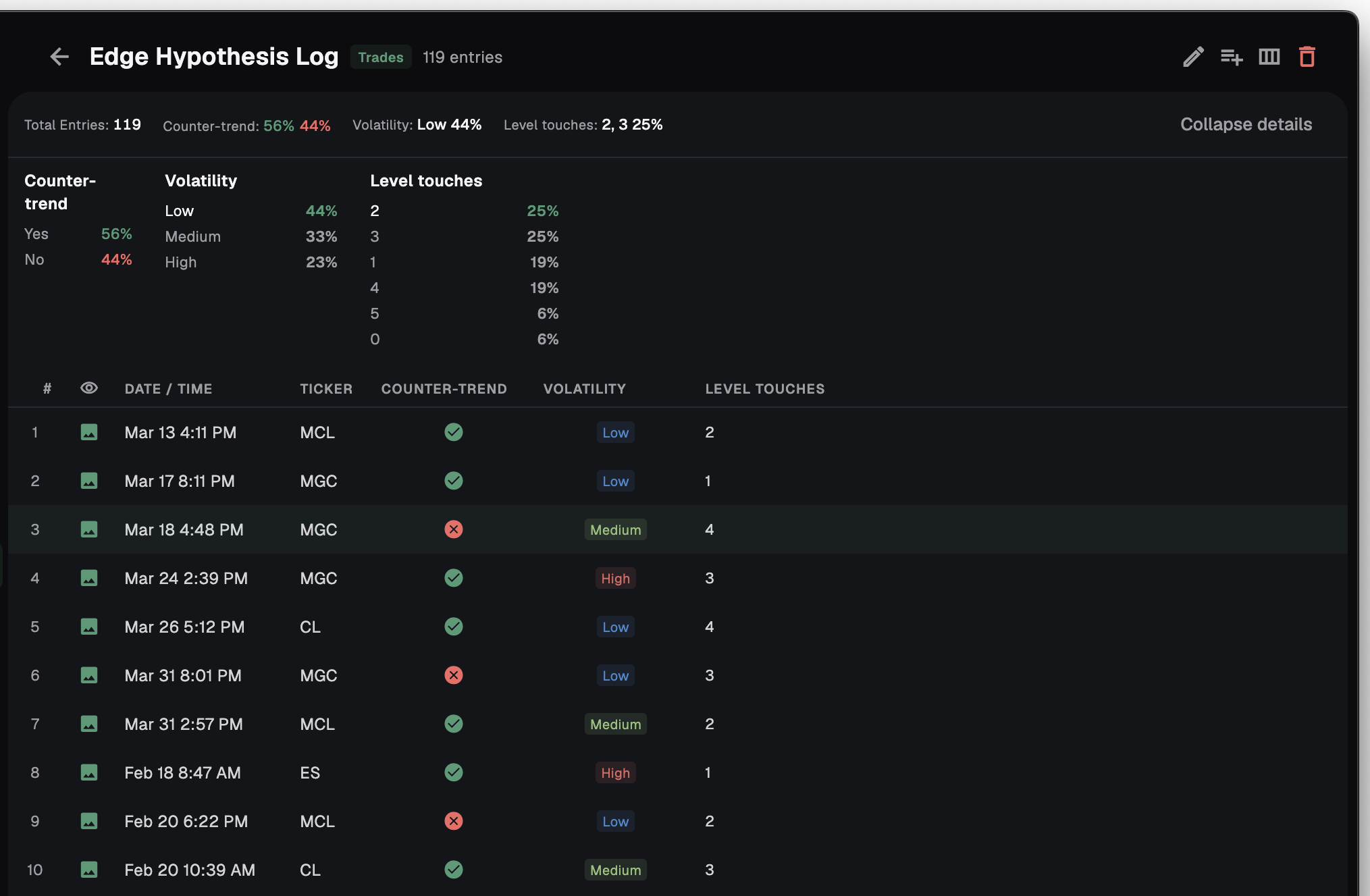Open the Low volatility tag on row 2
Image resolution: width=1370 pixels, height=896 pixels.
(616, 481)
